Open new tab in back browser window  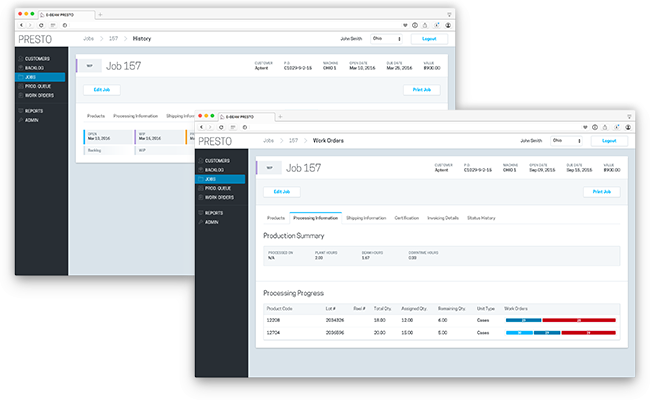100,15
